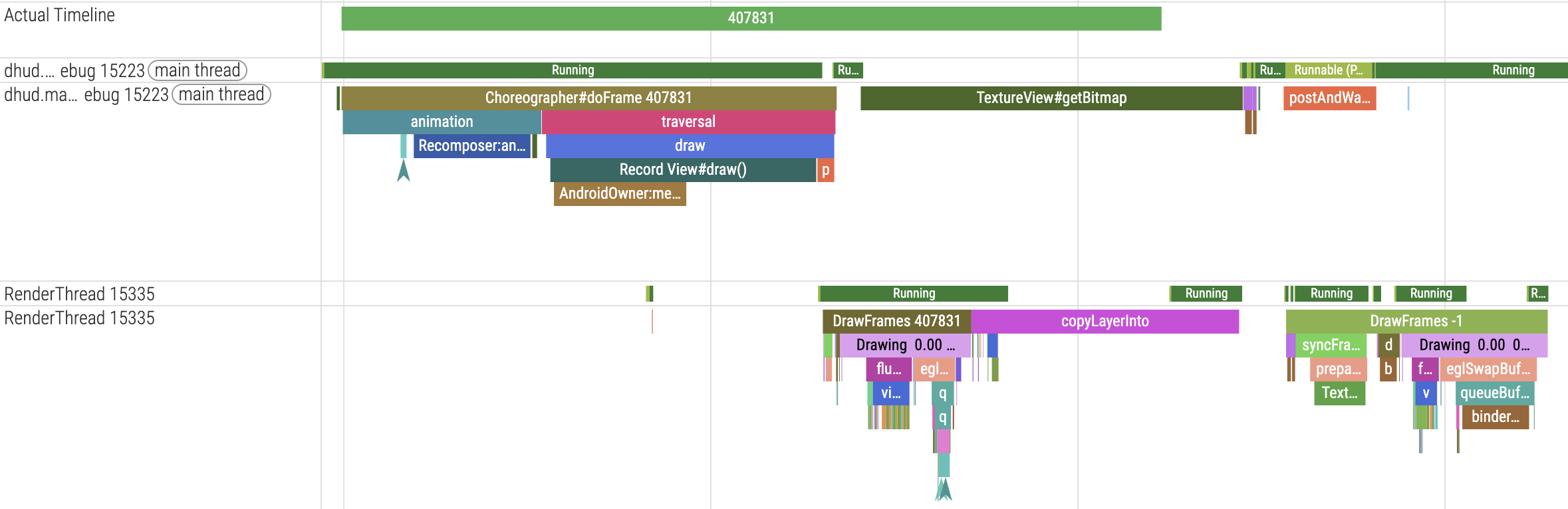The height and width of the screenshot is (509, 1568).
Task: Click the instant event arrow below Recomposer
Action: tap(403, 171)
